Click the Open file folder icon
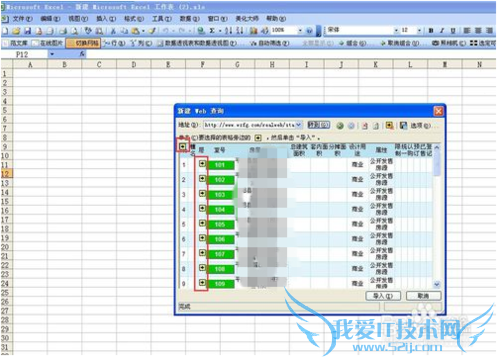 pyautogui.click(x=16, y=31)
